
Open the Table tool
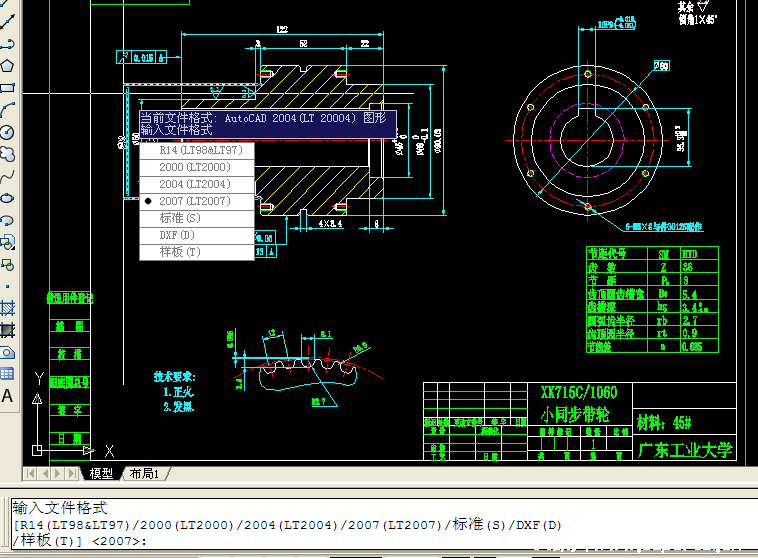click(x=8, y=374)
